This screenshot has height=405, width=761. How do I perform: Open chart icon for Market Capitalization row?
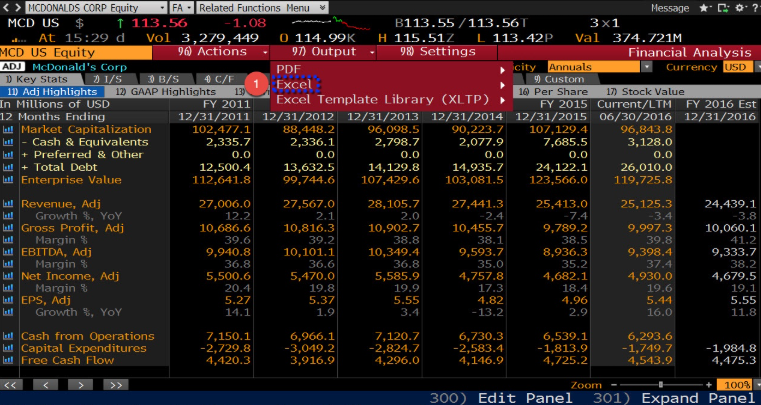pyautogui.click(x=8, y=130)
